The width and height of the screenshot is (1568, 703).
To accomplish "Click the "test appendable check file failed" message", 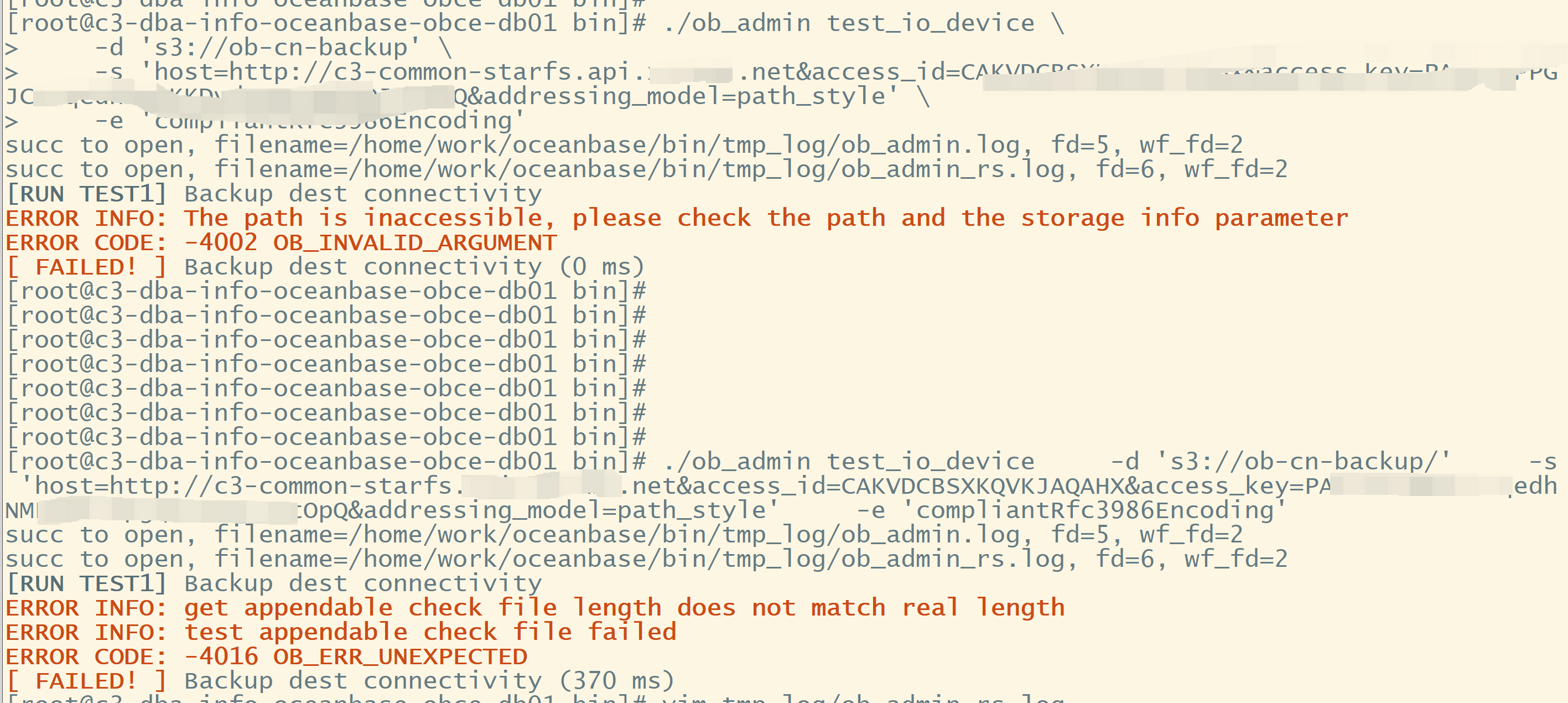I will pos(430,632).
